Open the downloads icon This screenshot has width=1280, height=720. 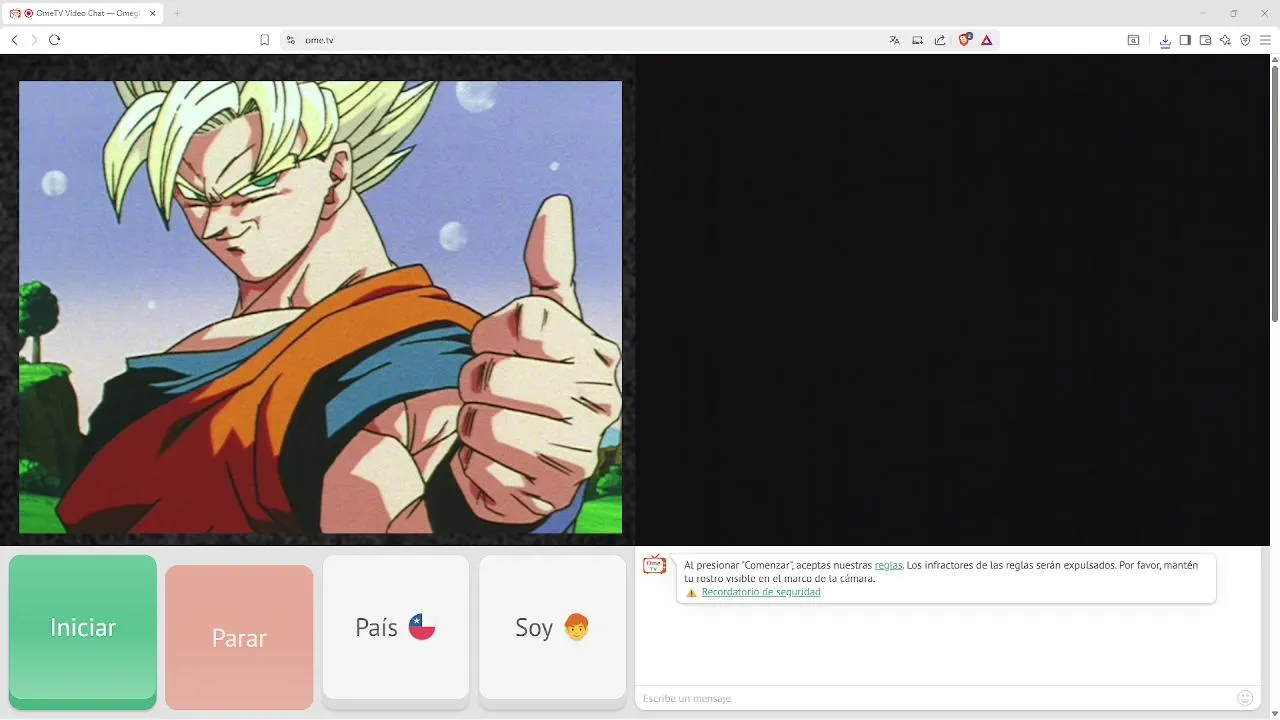coord(1165,40)
